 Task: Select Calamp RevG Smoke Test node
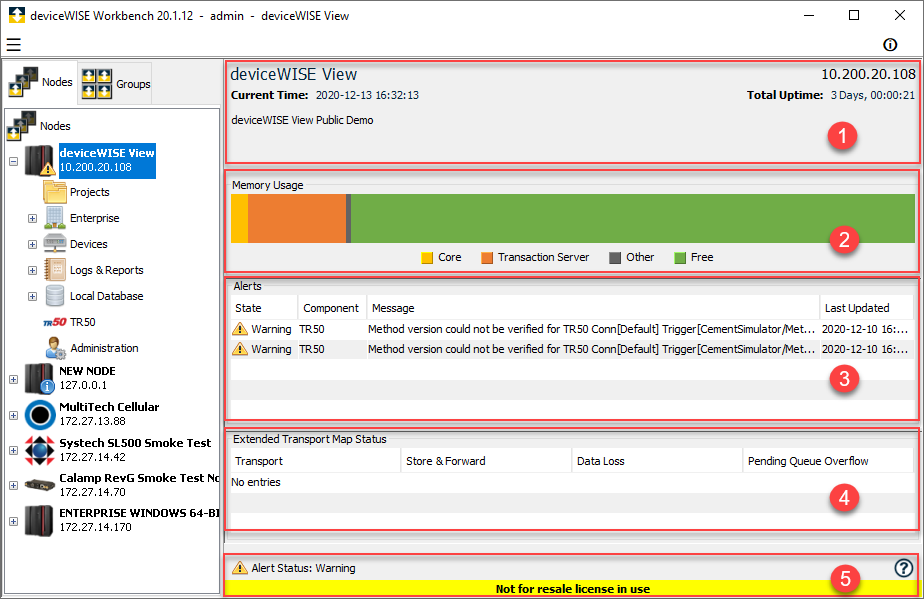[139, 485]
